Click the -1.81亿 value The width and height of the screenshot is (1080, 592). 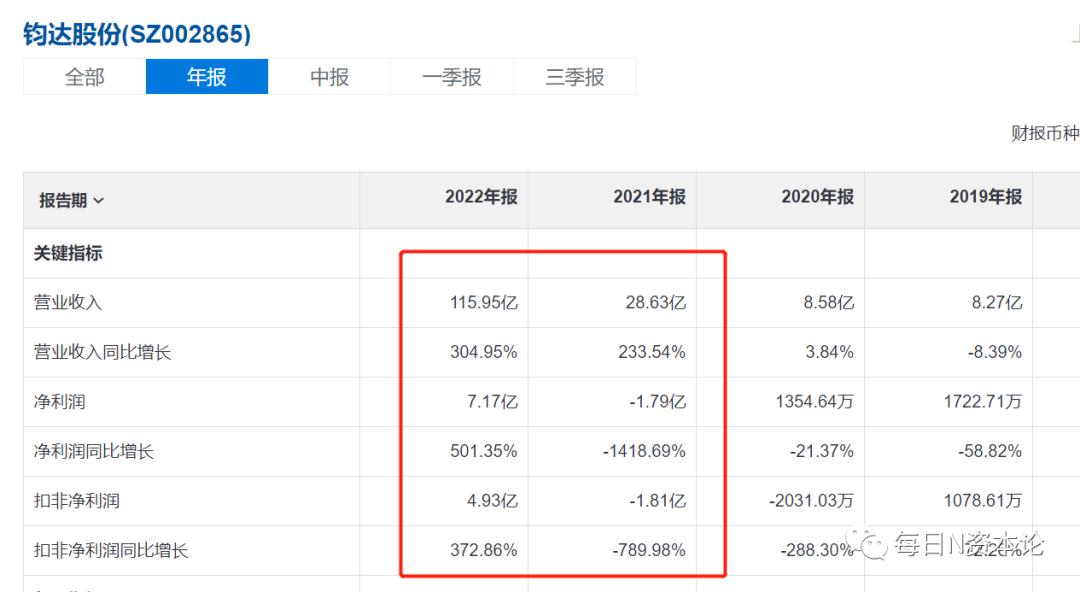click(x=657, y=501)
